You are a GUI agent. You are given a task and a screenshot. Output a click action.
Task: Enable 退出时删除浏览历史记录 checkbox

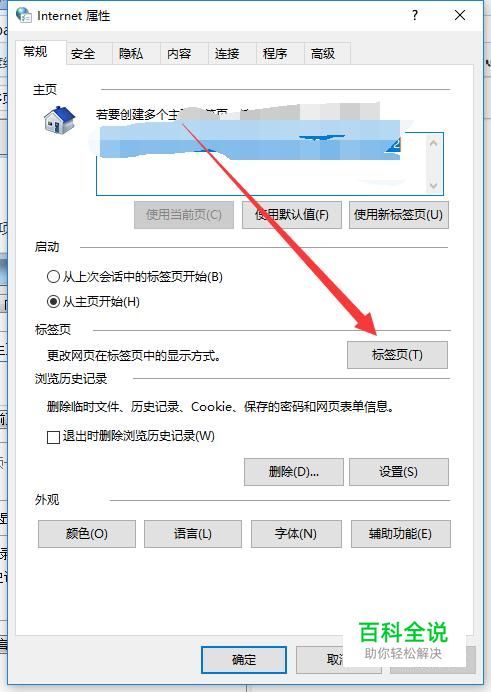pos(53,437)
